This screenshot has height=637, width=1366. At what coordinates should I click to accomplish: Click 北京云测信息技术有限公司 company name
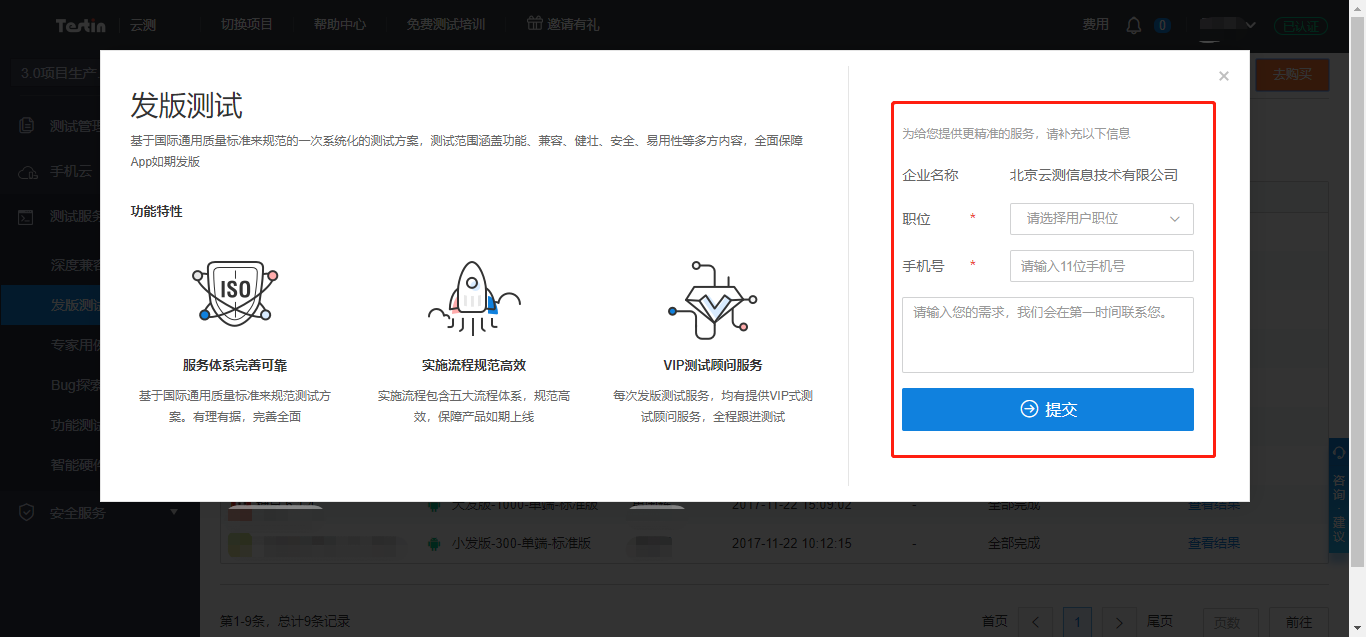click(1094, 175)
